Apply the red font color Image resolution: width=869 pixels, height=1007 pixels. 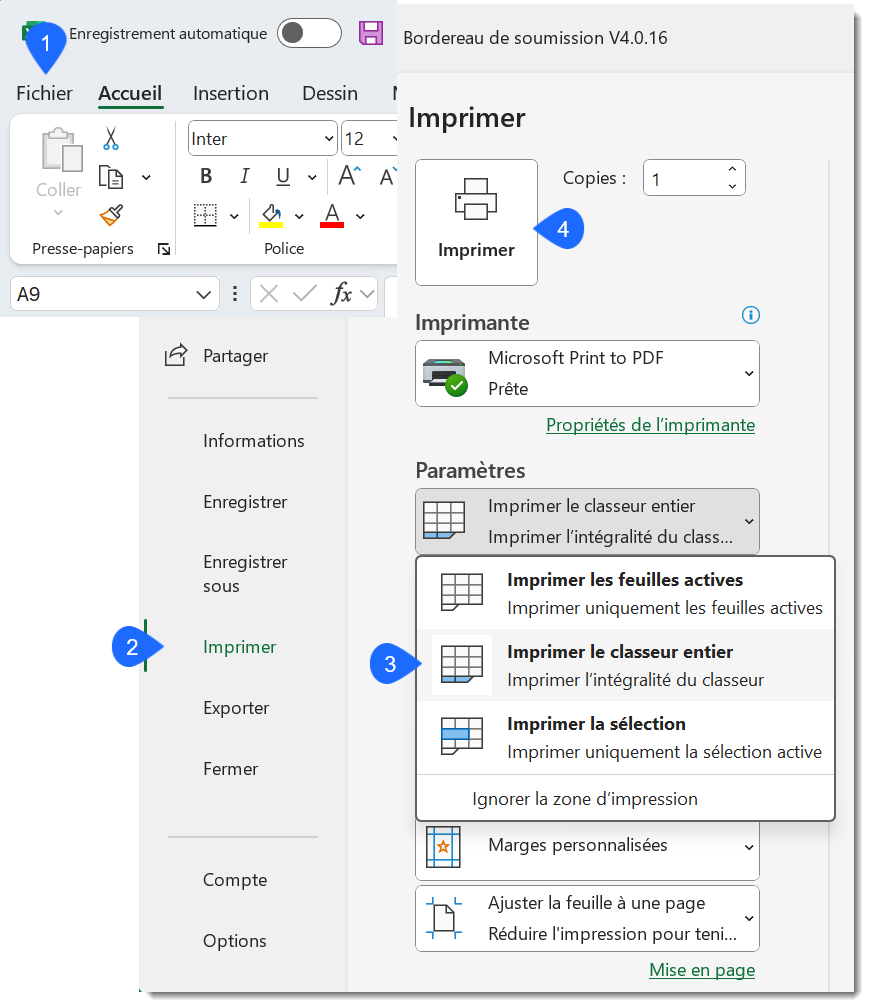pyautogui.click(x=332, y=215)
